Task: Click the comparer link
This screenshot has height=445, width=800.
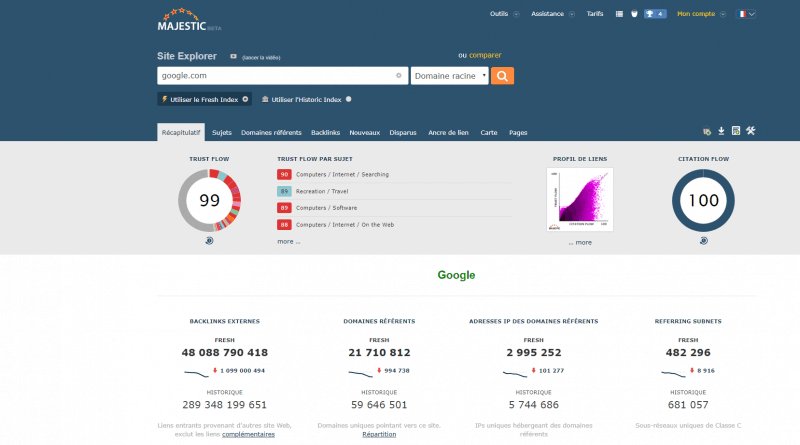Action: [x=485, y=55]
